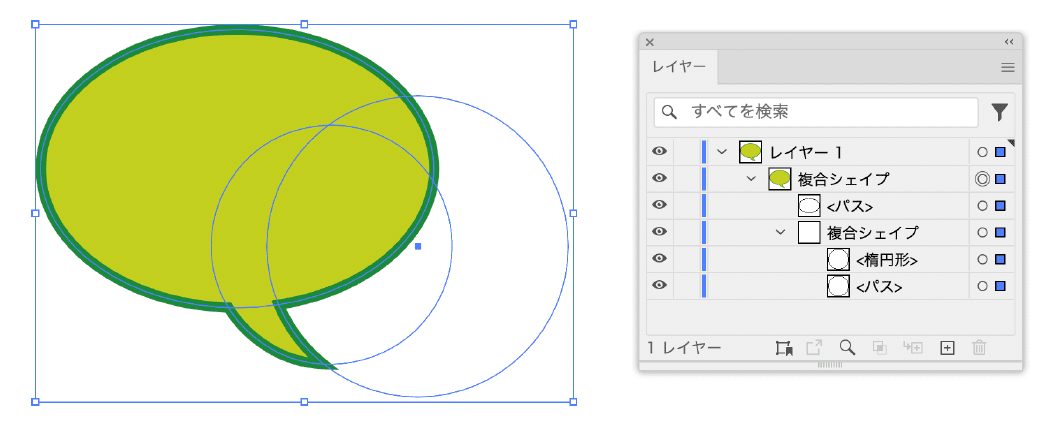The image size is (1058, 438).
Task: Toggle visibility of the <楕円形> object
Action: [x=659, y=258]
